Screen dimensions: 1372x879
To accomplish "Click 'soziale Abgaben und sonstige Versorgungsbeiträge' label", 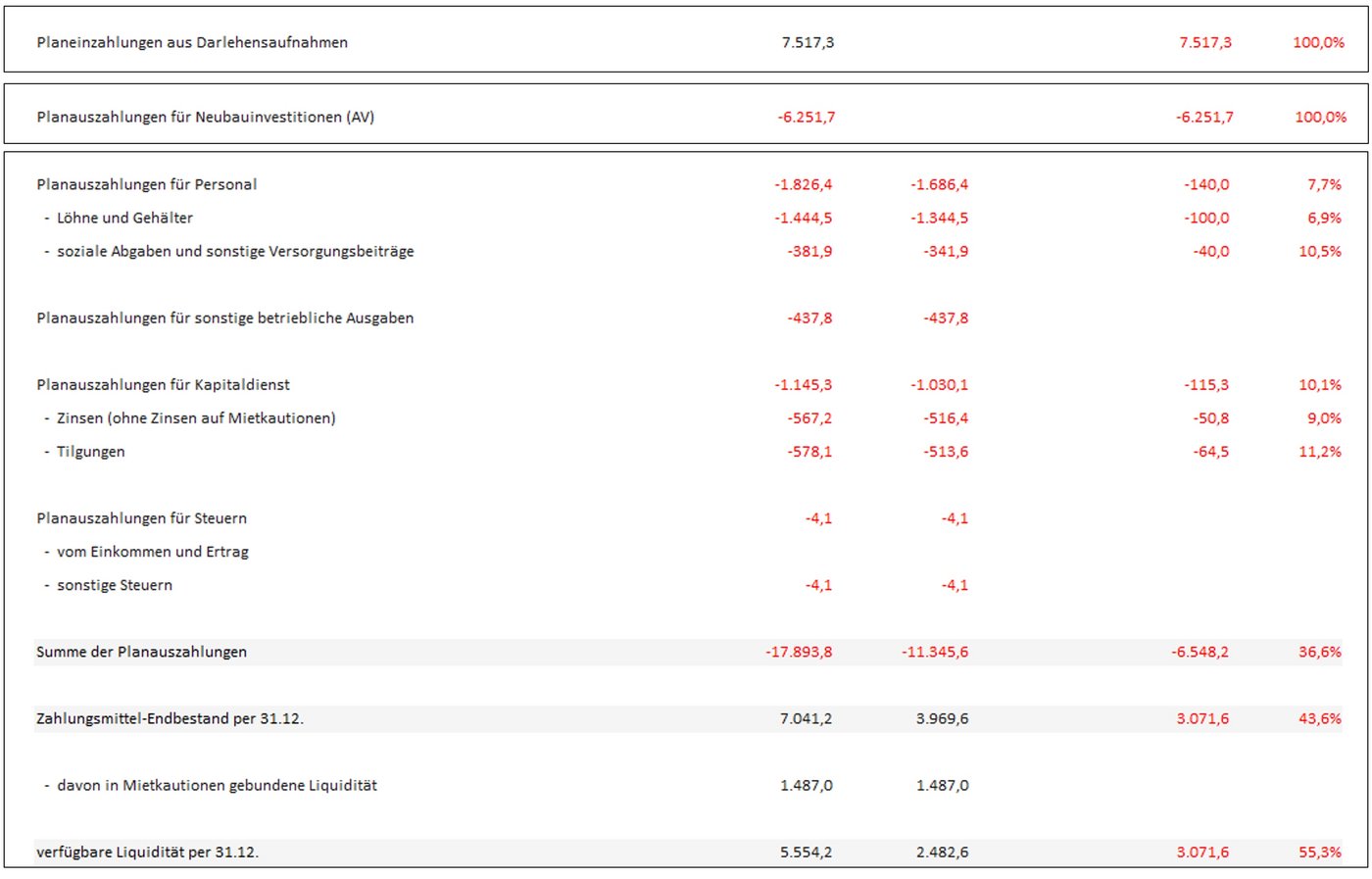I will tap(235, 251).
